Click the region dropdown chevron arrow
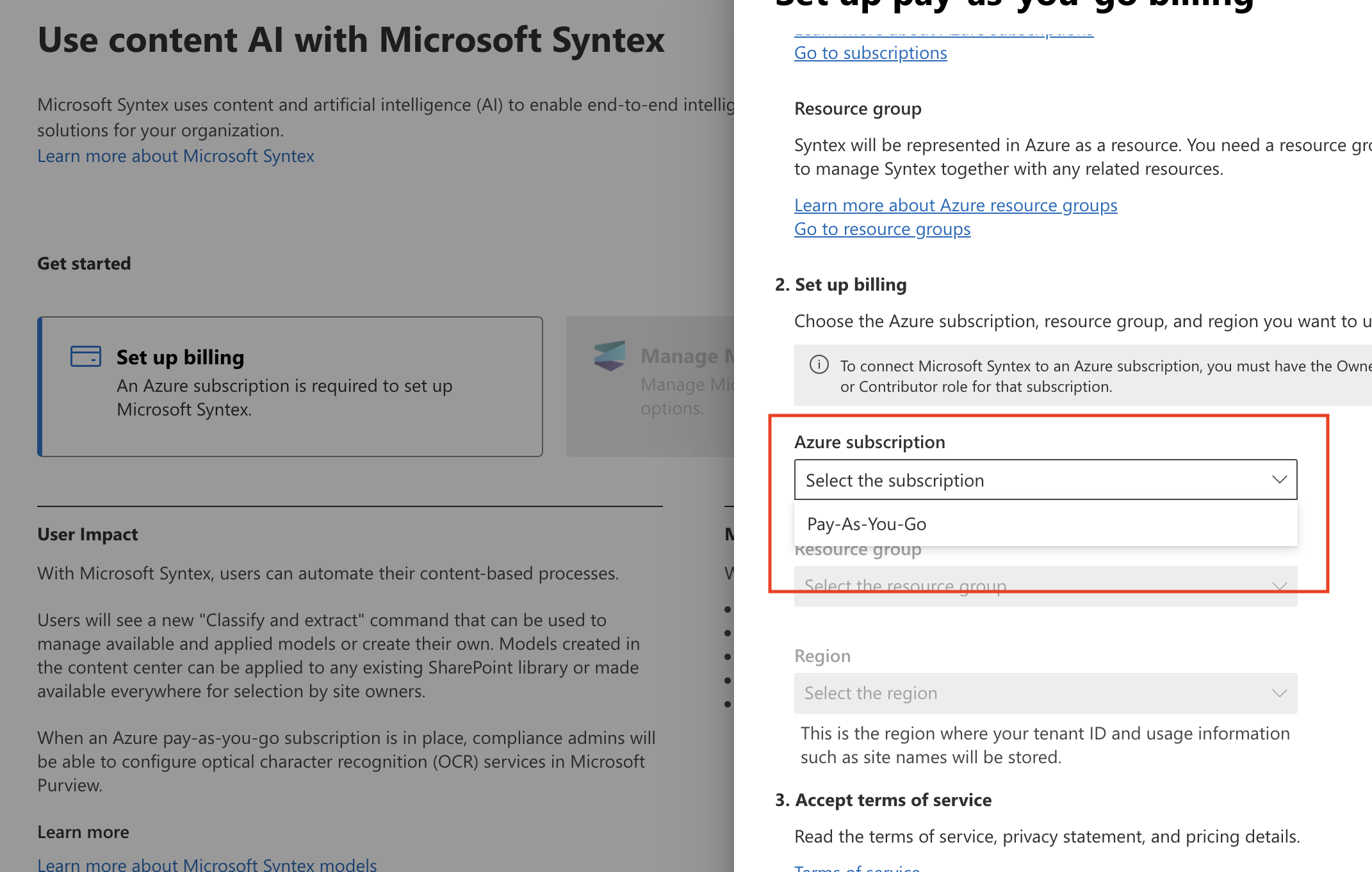This screenshot has width=1372, height=872. point(1279,693)
